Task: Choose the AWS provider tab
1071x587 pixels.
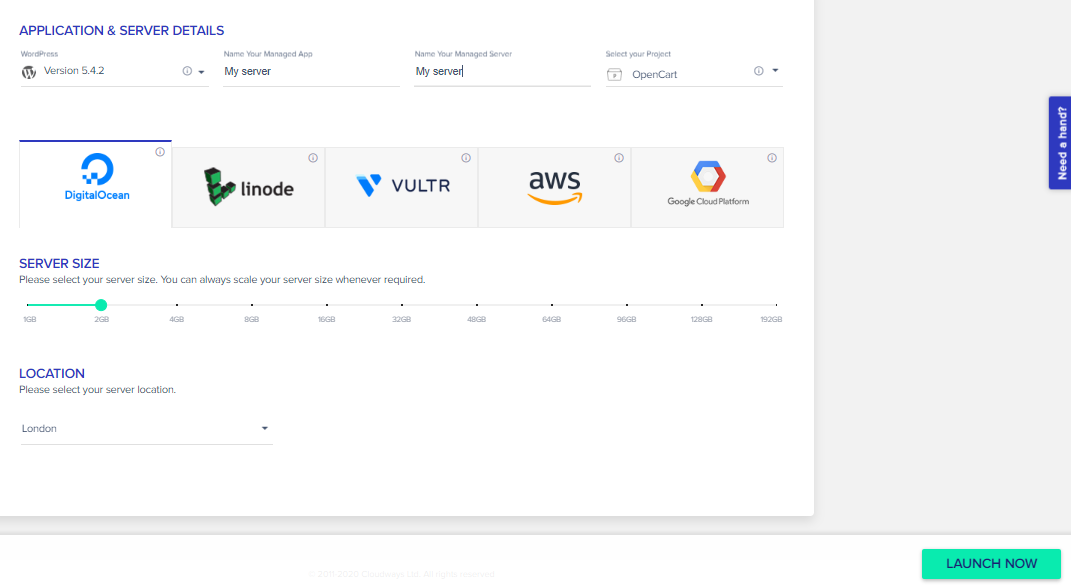Action: (x=555, y=187)
